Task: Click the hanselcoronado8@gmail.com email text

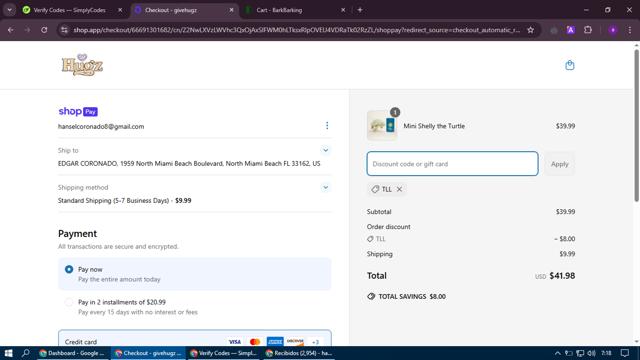Action: [101, 127]
